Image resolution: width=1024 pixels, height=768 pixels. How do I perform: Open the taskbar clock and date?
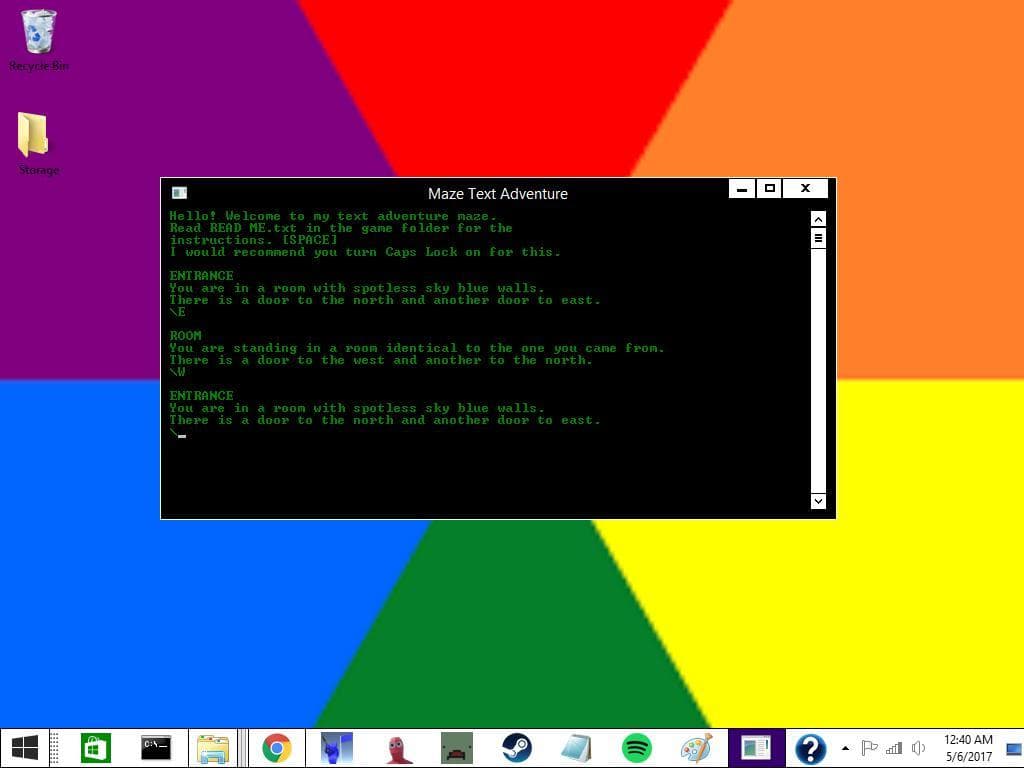click(x=968, y=748)
